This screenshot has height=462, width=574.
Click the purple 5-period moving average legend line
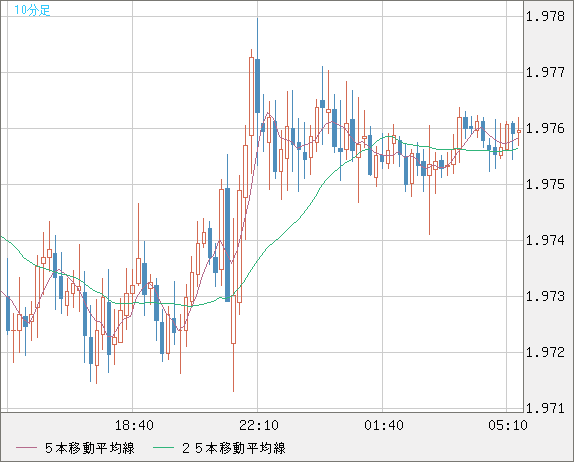coord(26,448)
